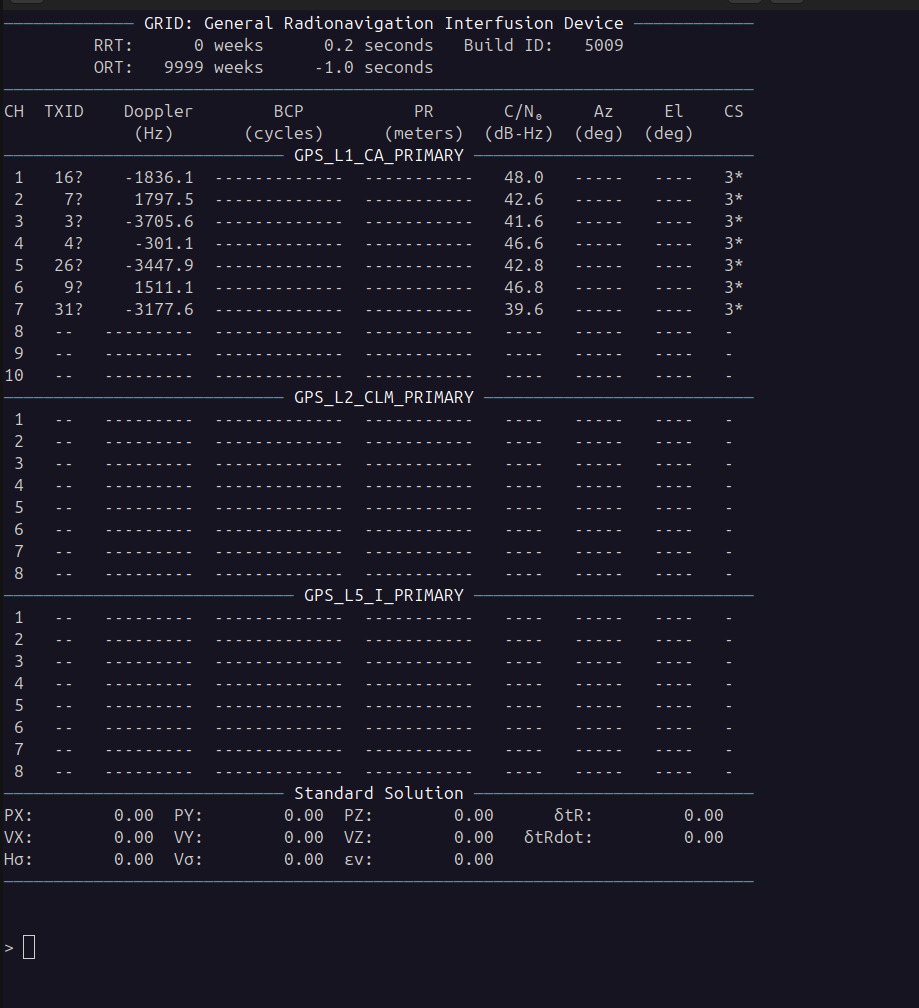The image size is (919, 1008).
Task: Select the ORT 9999 weeks value
Action: pos(213,68)
